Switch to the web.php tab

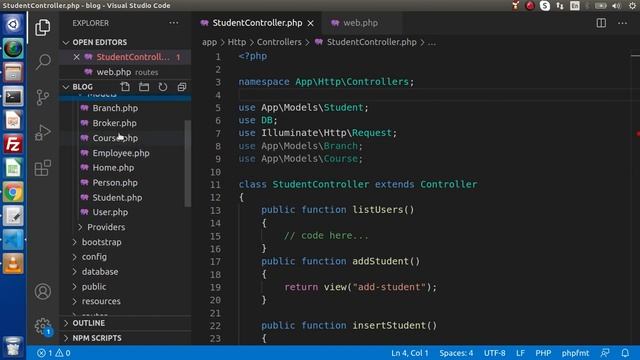pos(360,23)
